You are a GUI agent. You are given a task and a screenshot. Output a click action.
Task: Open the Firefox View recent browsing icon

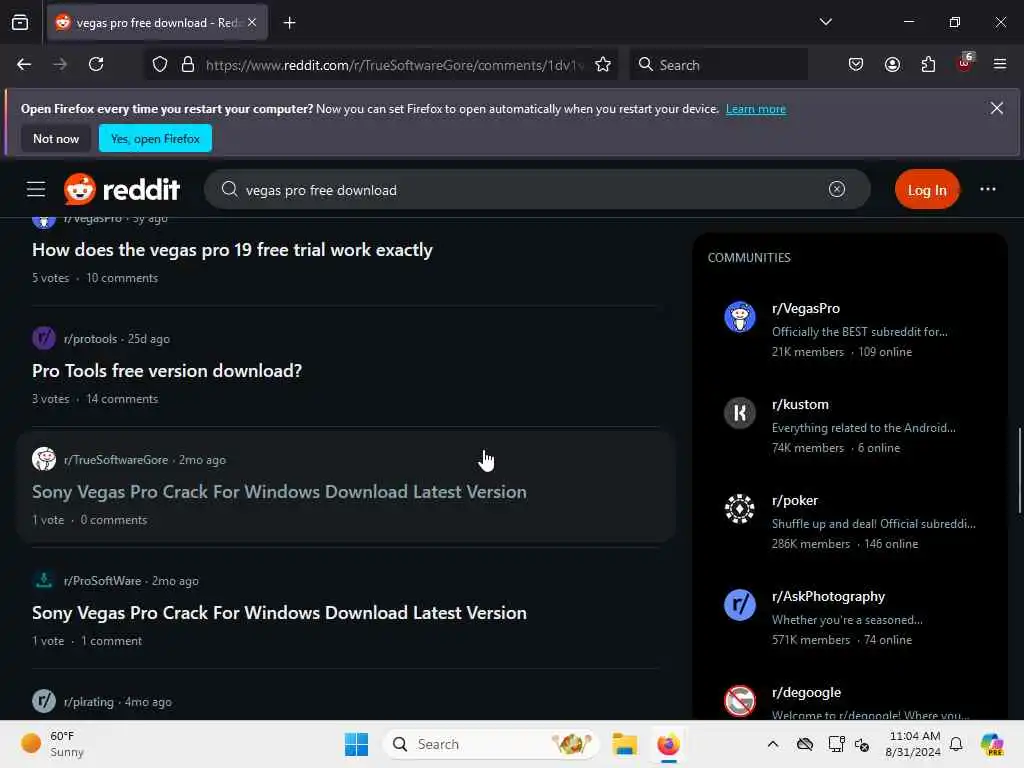click(x=20, y=23)
